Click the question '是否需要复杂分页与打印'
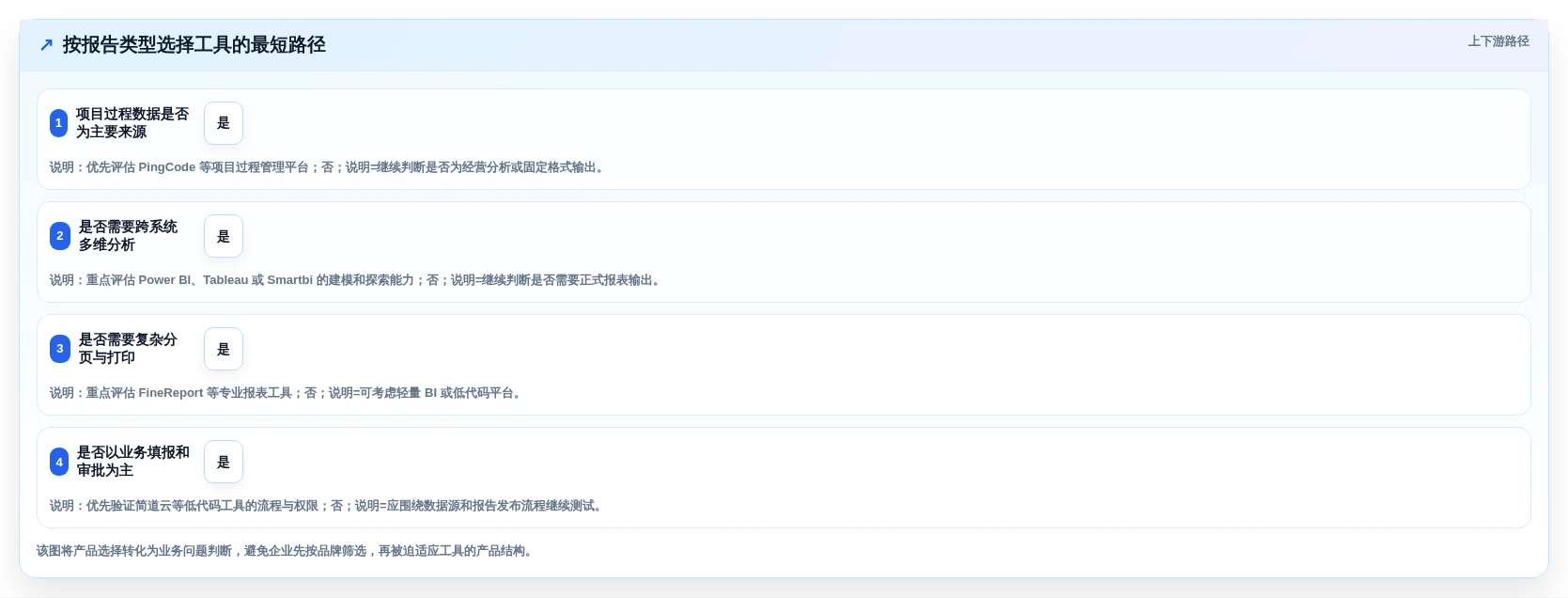The height and width of the screenshot is (598, 1568). (x=129, y=349)
